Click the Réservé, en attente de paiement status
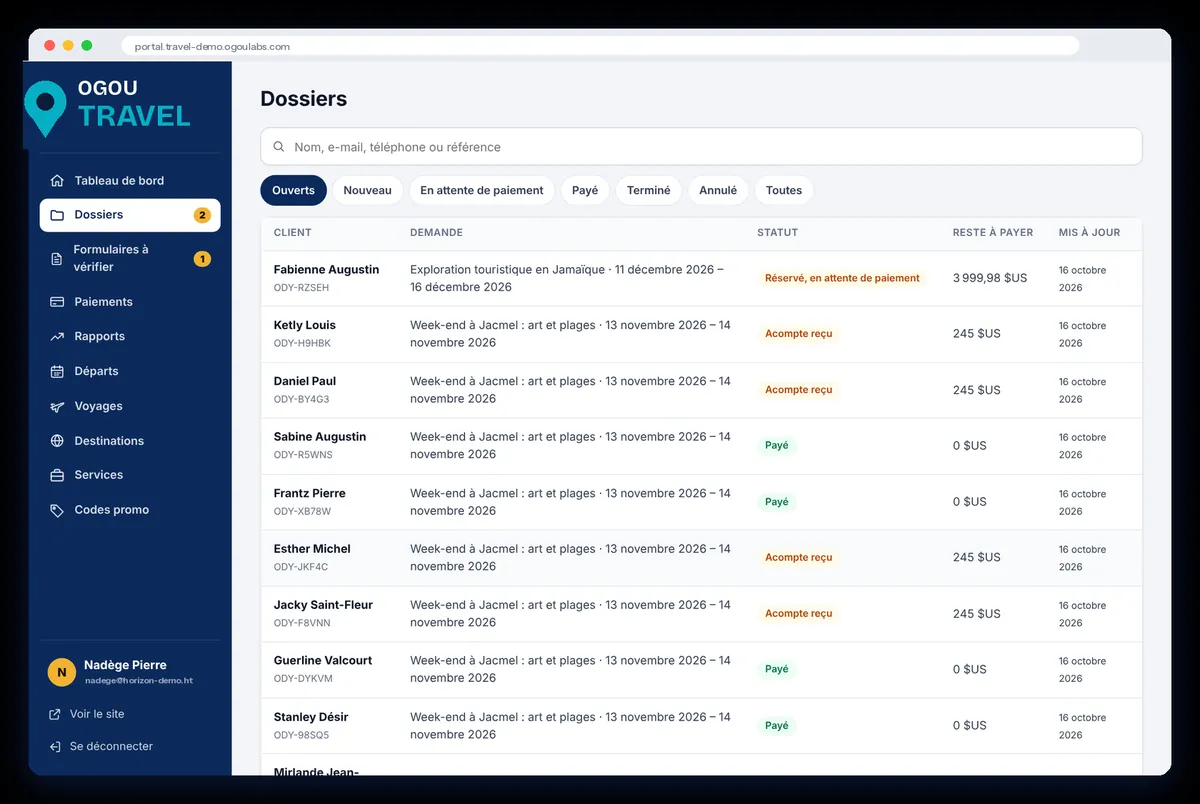 (x=842, y=278)
